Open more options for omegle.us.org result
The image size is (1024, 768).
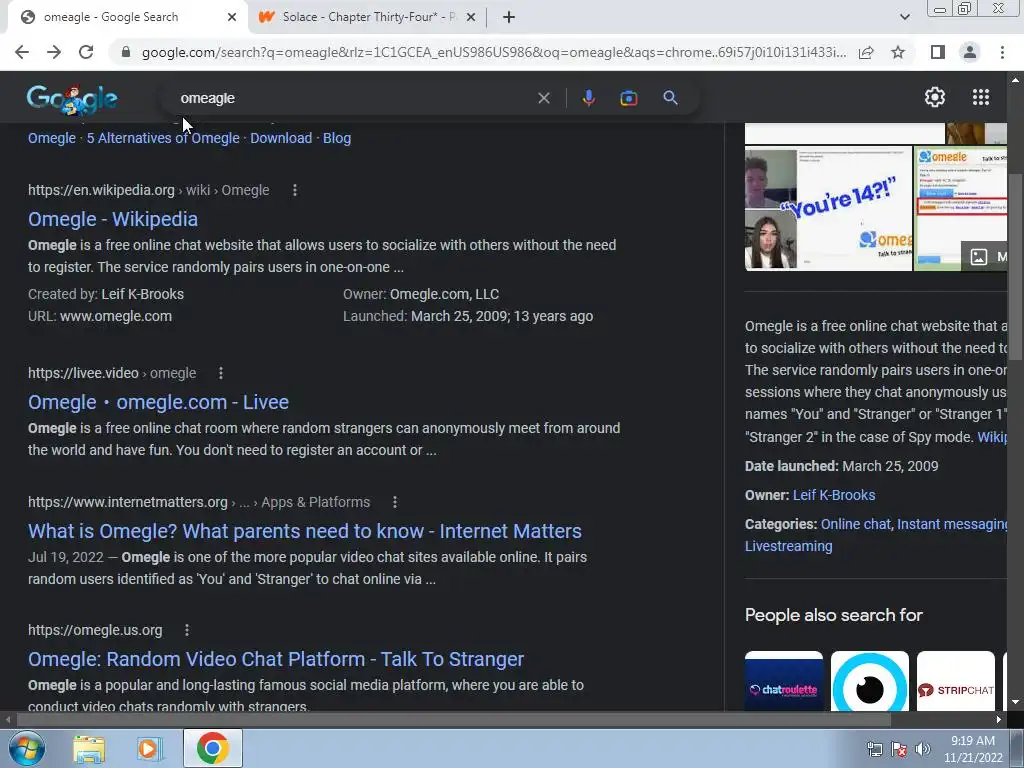pyautogui.click(x=187, y=630)
